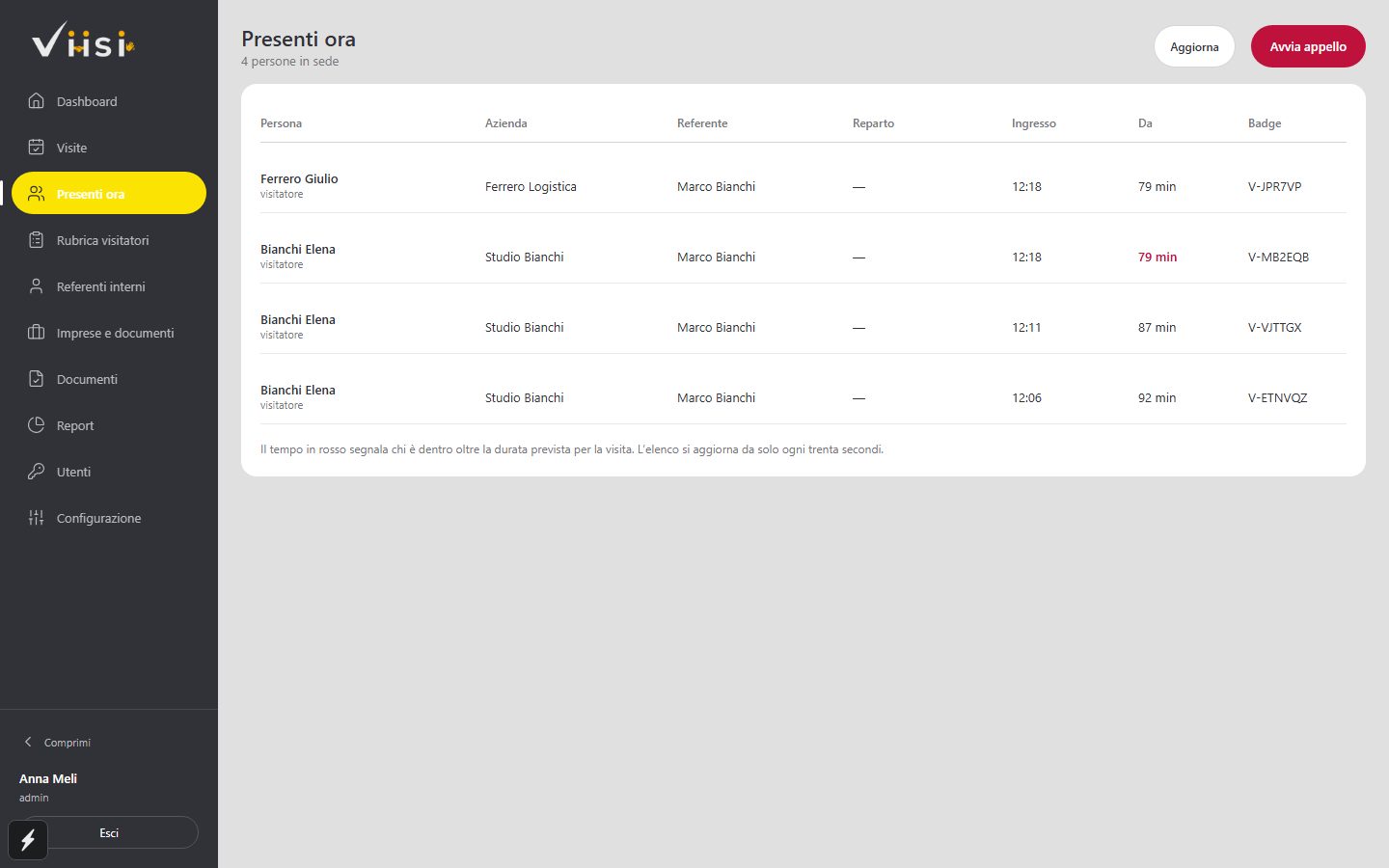Click entry time 12:11
Screen dimensions: 1389x868
point(1026,327)
